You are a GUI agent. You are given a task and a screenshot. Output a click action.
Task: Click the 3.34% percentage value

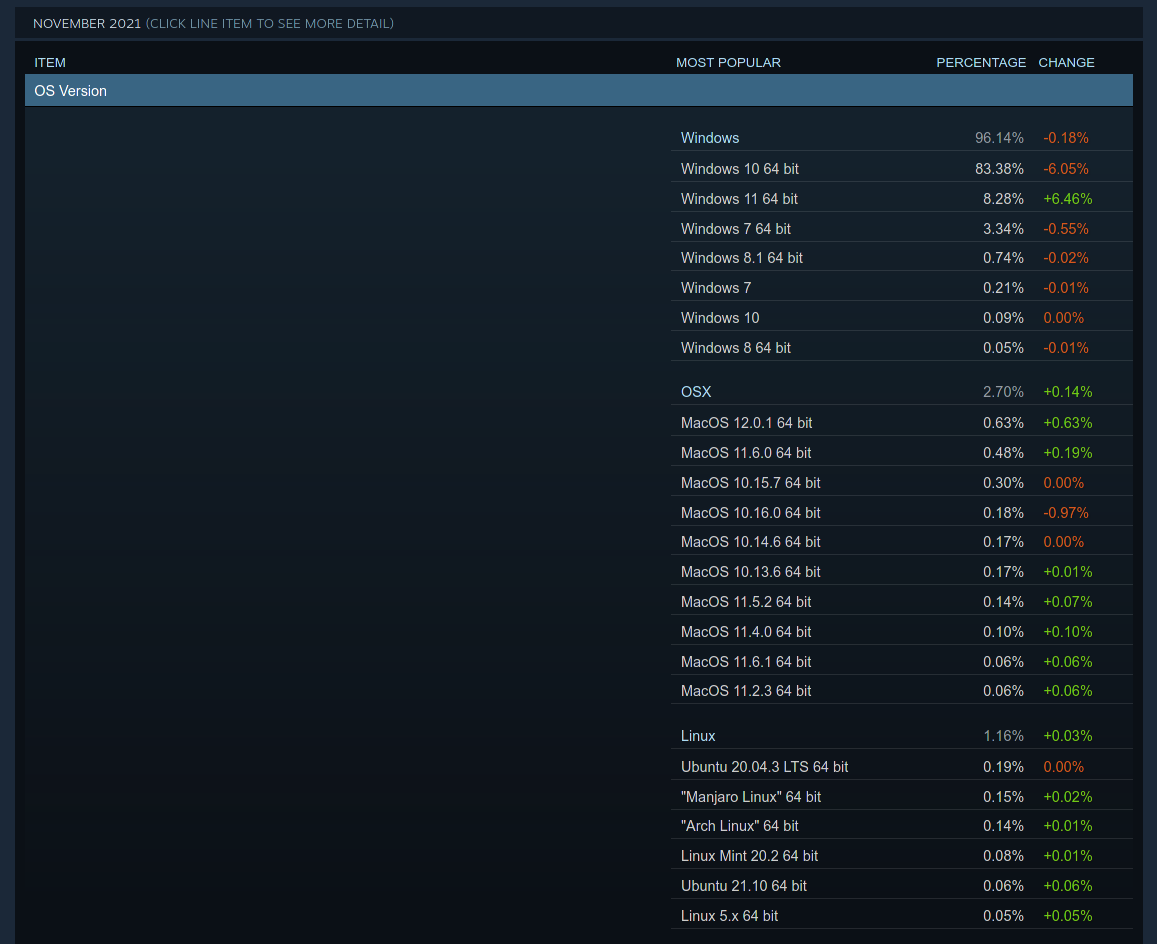(x=1003, y=229)
